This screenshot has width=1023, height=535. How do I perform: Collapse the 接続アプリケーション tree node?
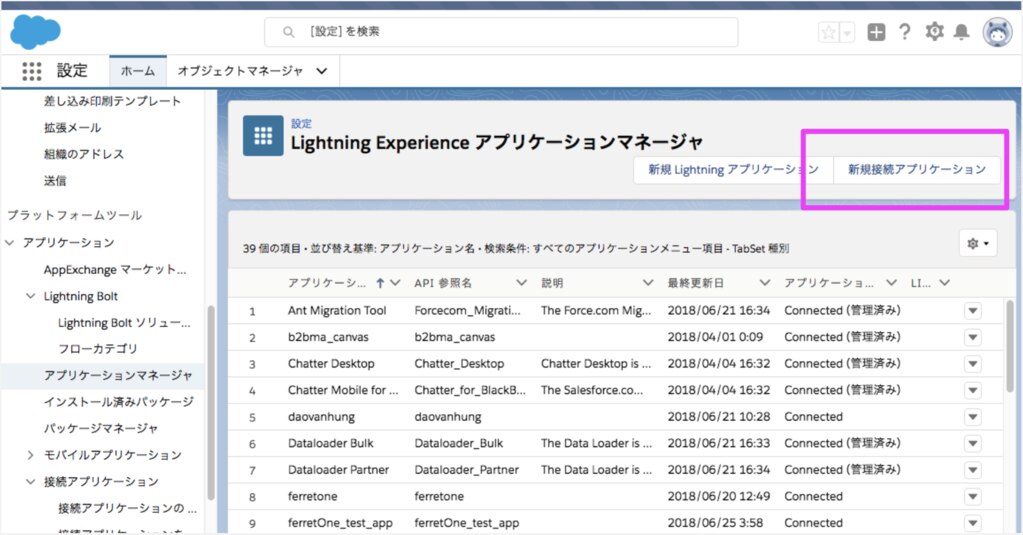[x=31, y=482]
